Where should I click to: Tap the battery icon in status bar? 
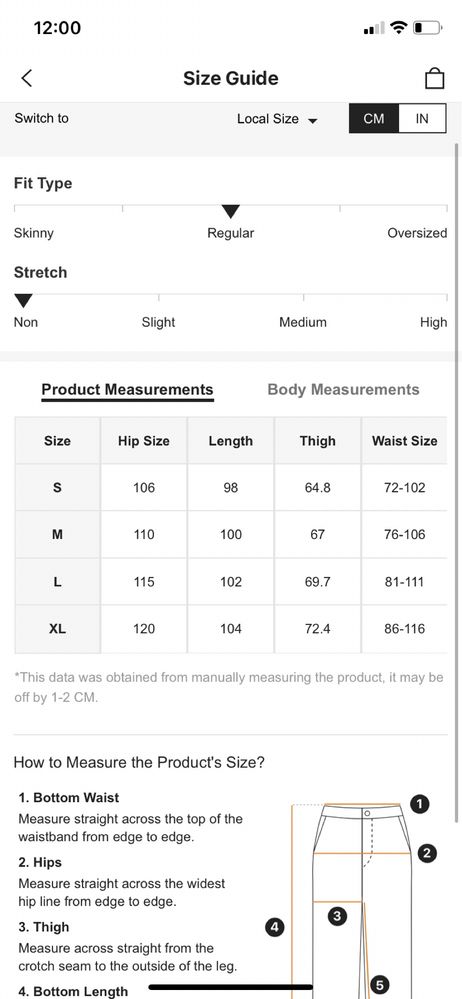[428, 28]
